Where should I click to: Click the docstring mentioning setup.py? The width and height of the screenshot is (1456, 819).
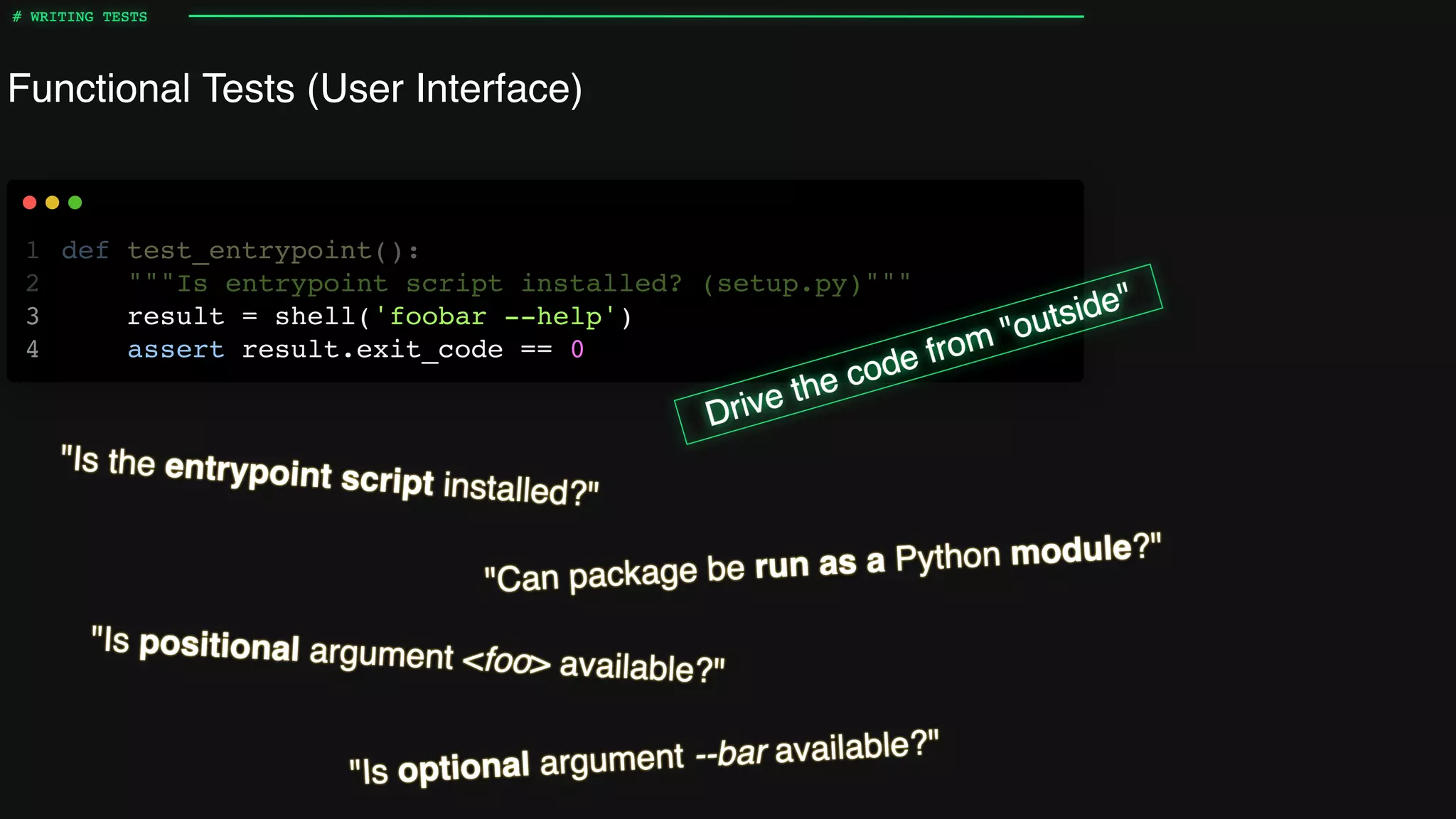(519, 284)
